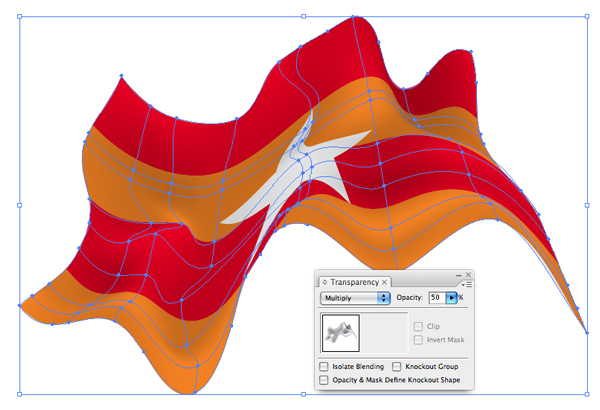Click the "Opacity:" label
600x410 pixels.
coord(409,297)
